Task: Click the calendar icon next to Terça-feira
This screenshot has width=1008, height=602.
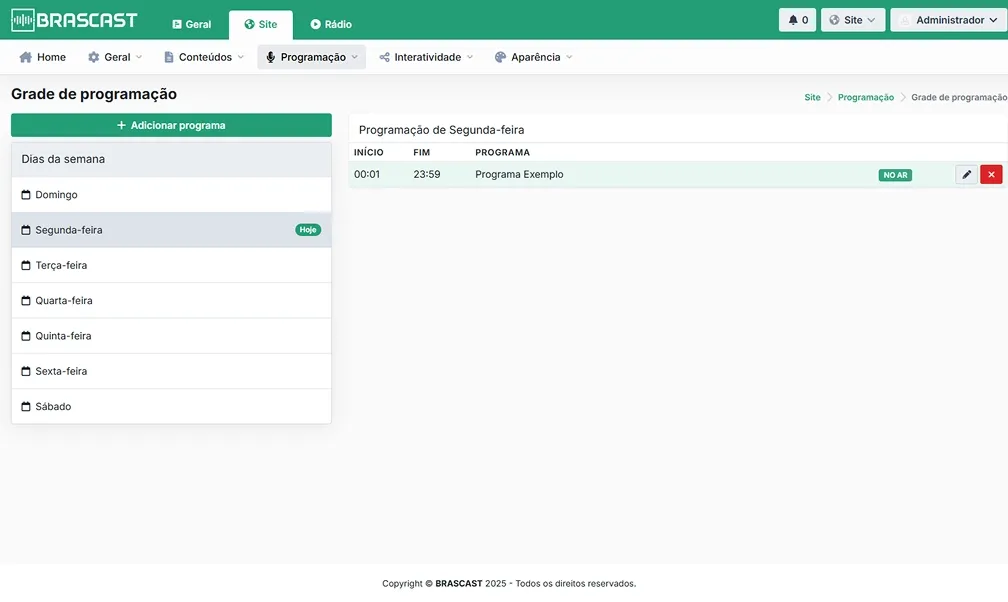Action: tap(26, 265)
